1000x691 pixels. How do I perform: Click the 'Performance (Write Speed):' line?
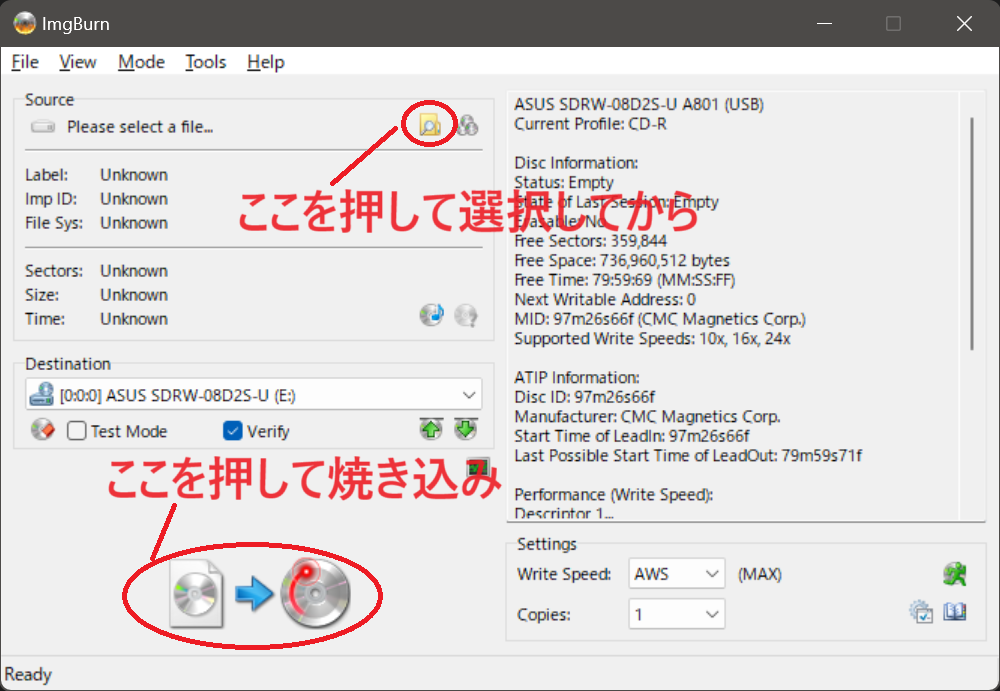tap(614, 495)
